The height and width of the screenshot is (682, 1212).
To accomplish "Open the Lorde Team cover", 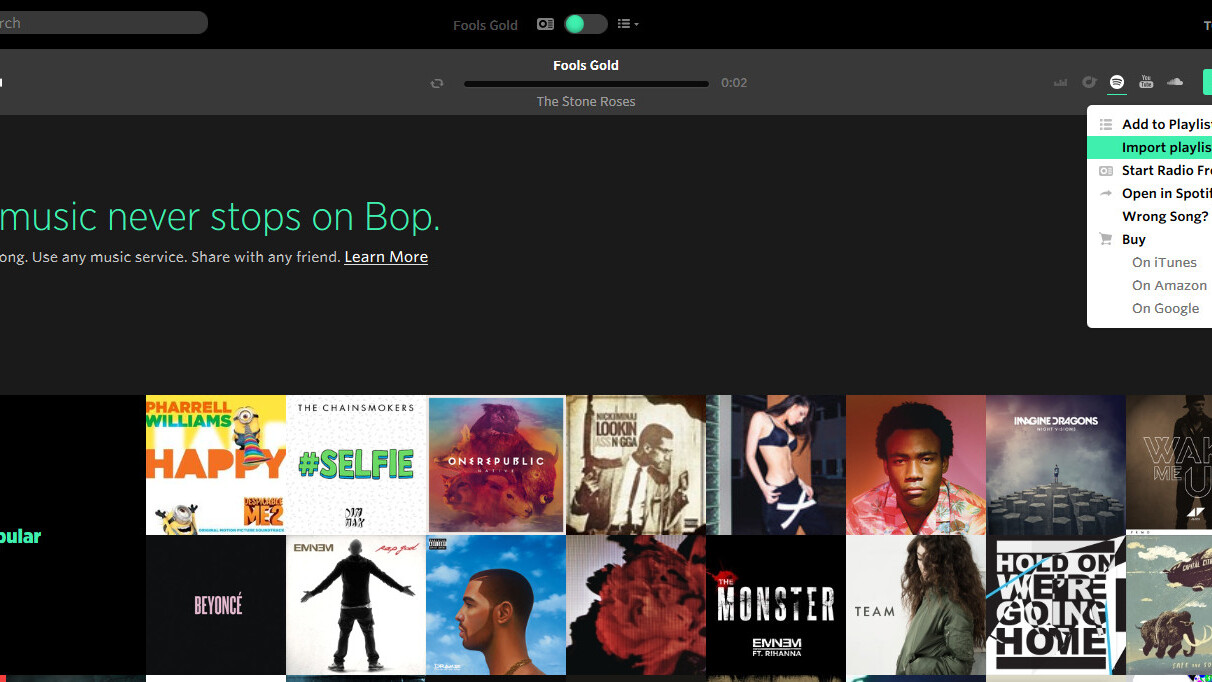I will coord(916,605).
